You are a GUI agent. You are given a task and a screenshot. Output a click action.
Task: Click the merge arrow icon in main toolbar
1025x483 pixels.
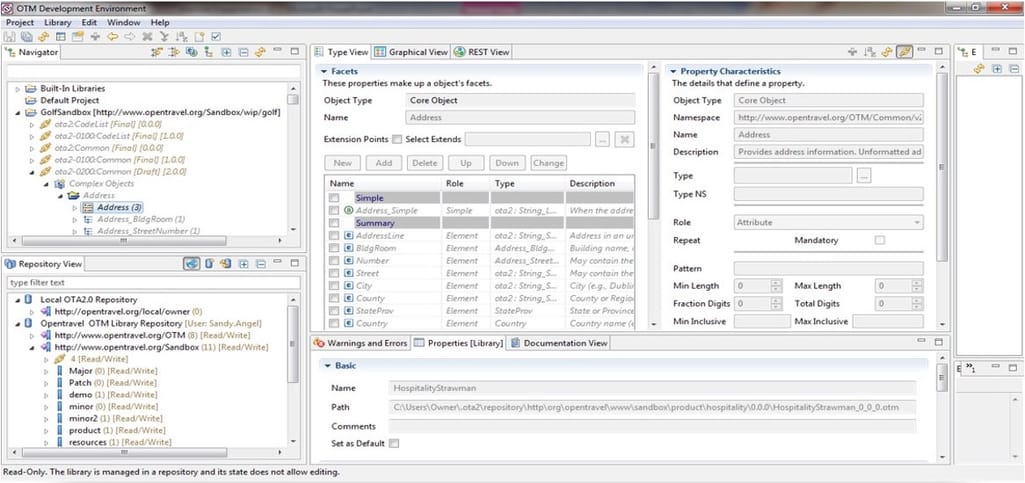click(164, 37)
